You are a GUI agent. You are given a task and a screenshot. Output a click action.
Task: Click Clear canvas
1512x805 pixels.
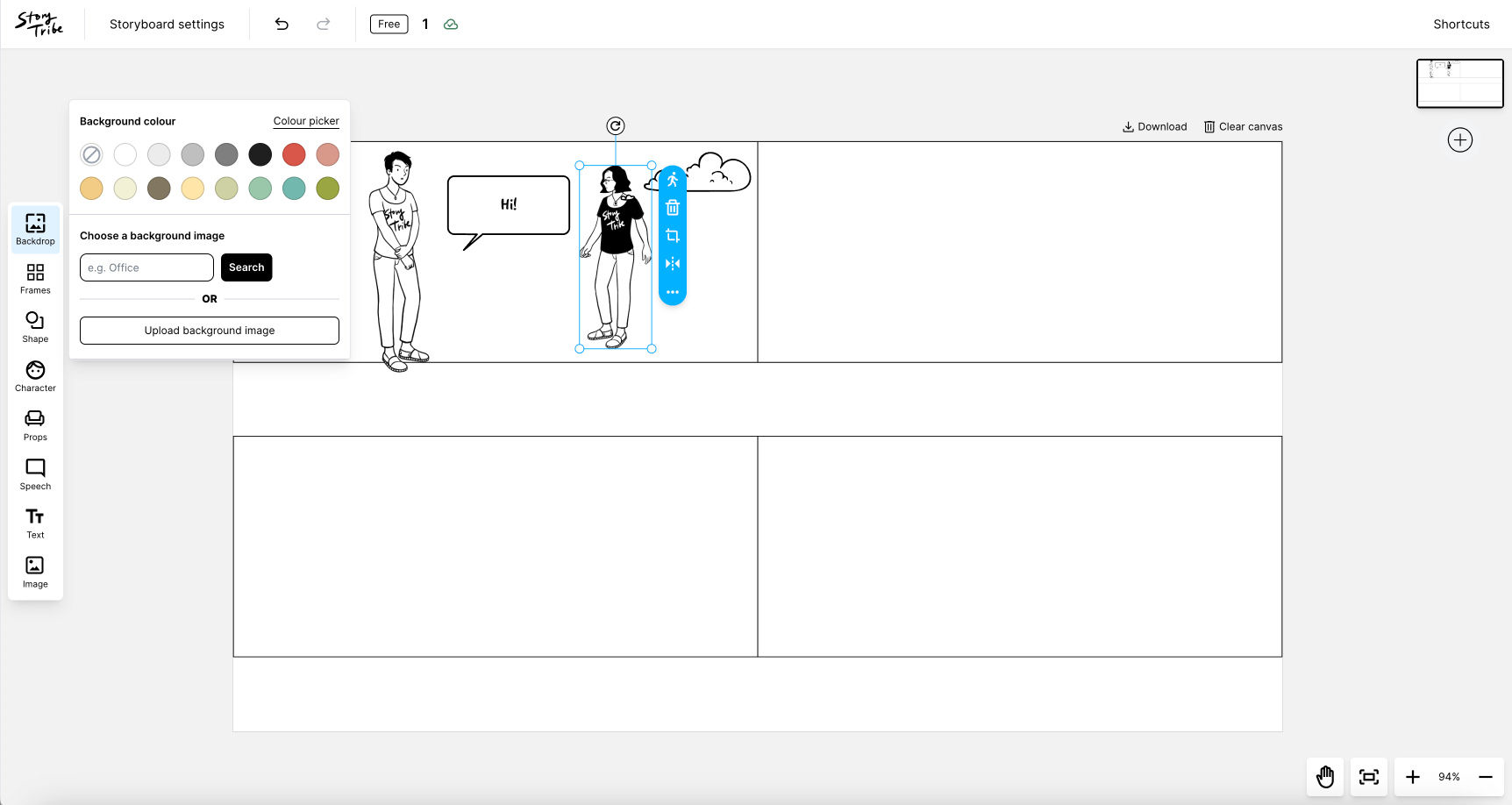(1243, 126)
